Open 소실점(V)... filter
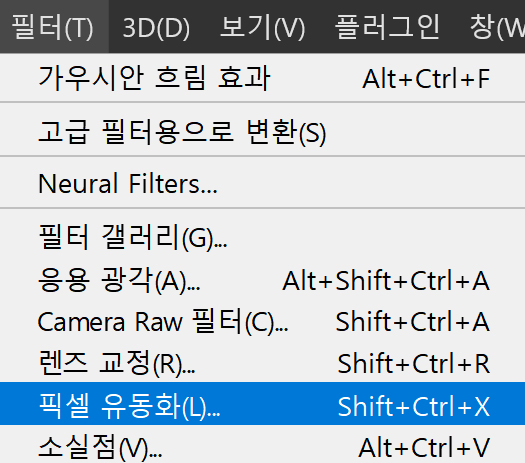The width and height of the screenshot is (525, 463). [262, 447]
